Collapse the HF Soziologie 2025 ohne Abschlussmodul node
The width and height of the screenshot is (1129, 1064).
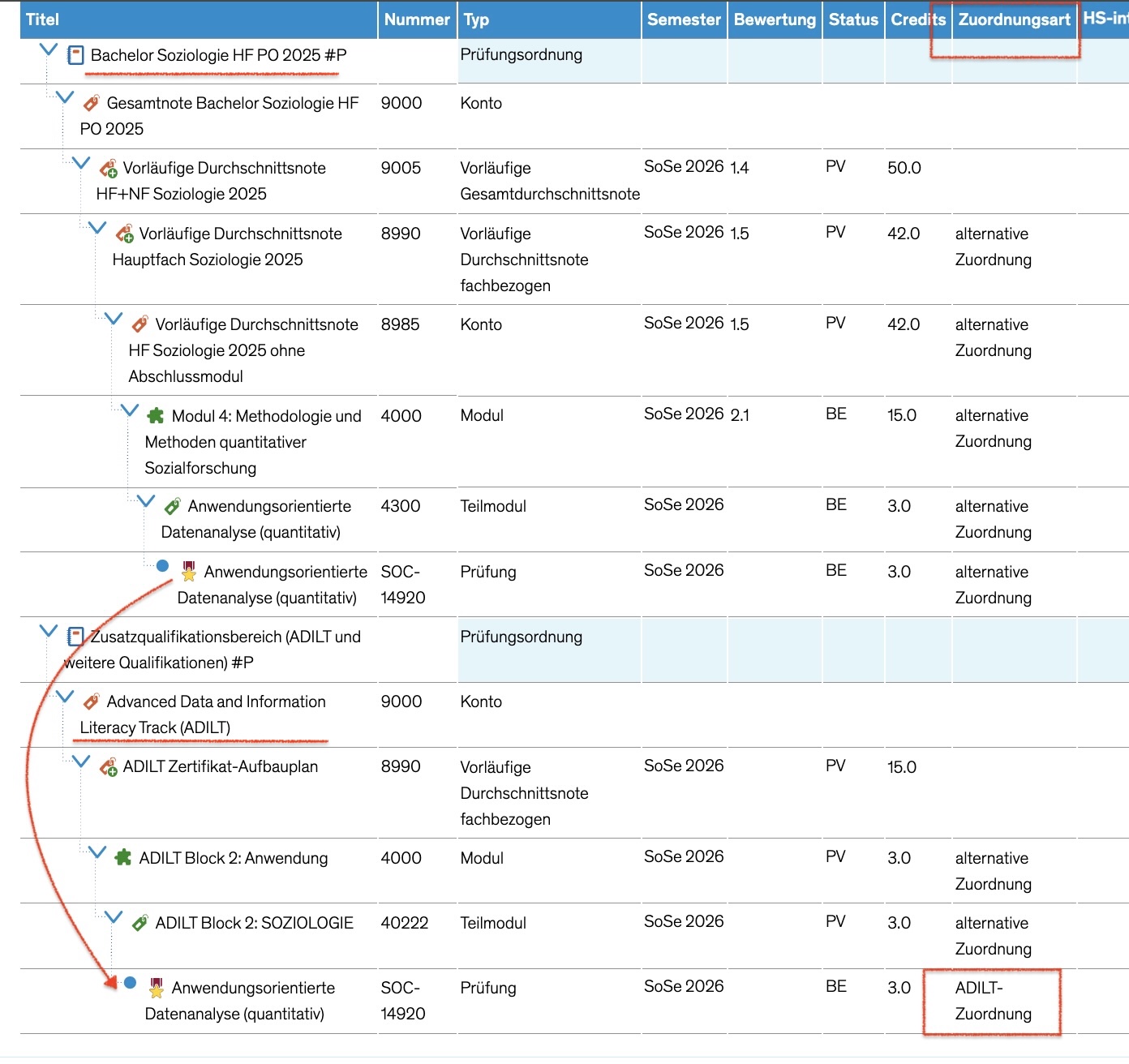[114, 319]
